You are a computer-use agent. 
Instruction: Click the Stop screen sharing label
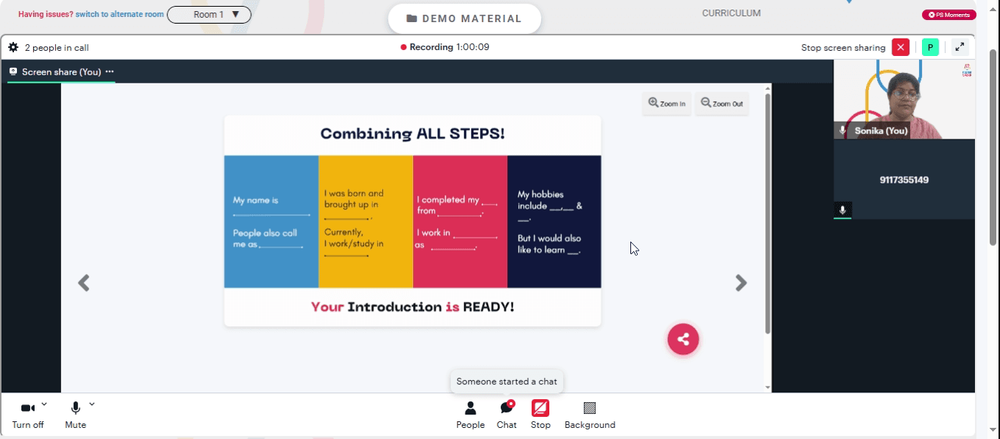[843, 47]
